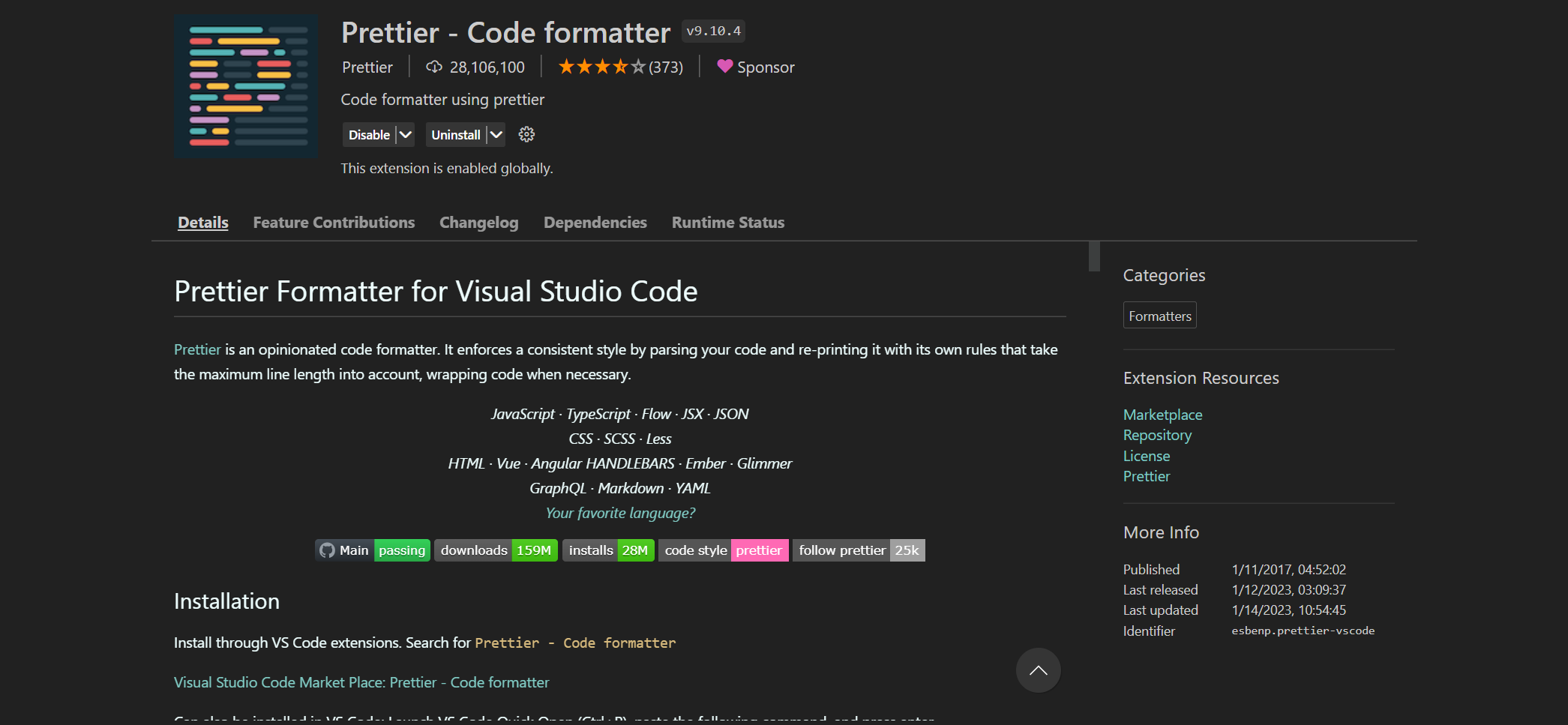Click the Extension Resources heading
Viewport: 1568px width, 725px height.
tap(1201, 378)
